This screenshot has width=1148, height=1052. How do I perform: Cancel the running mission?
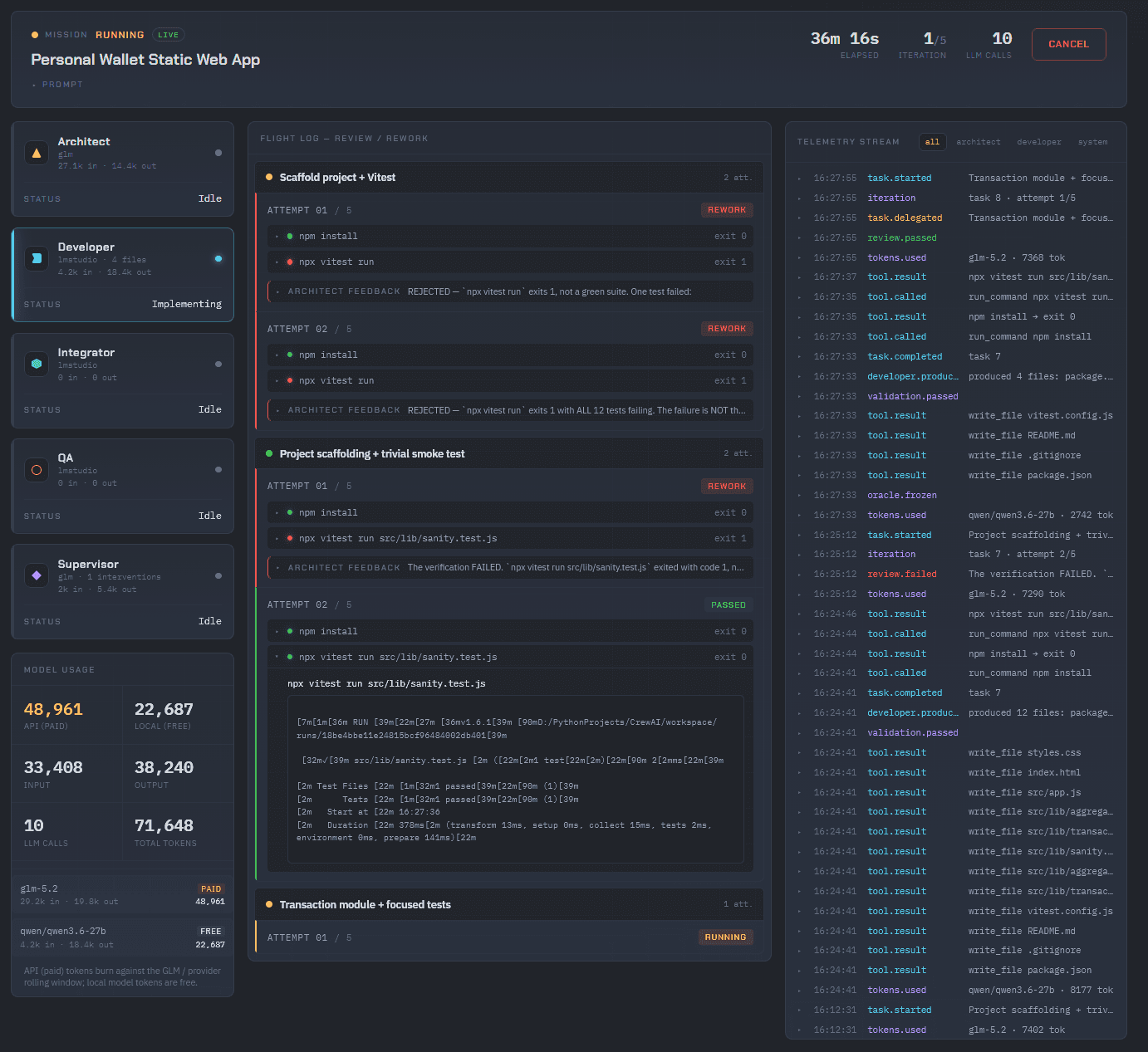(x=1068, y=44)
